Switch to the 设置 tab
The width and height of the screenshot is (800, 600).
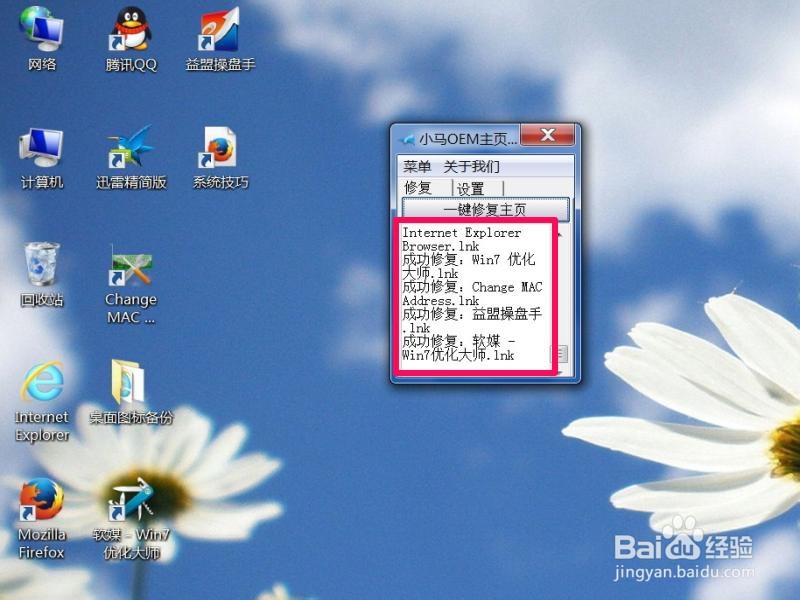(x=470, y=189)
